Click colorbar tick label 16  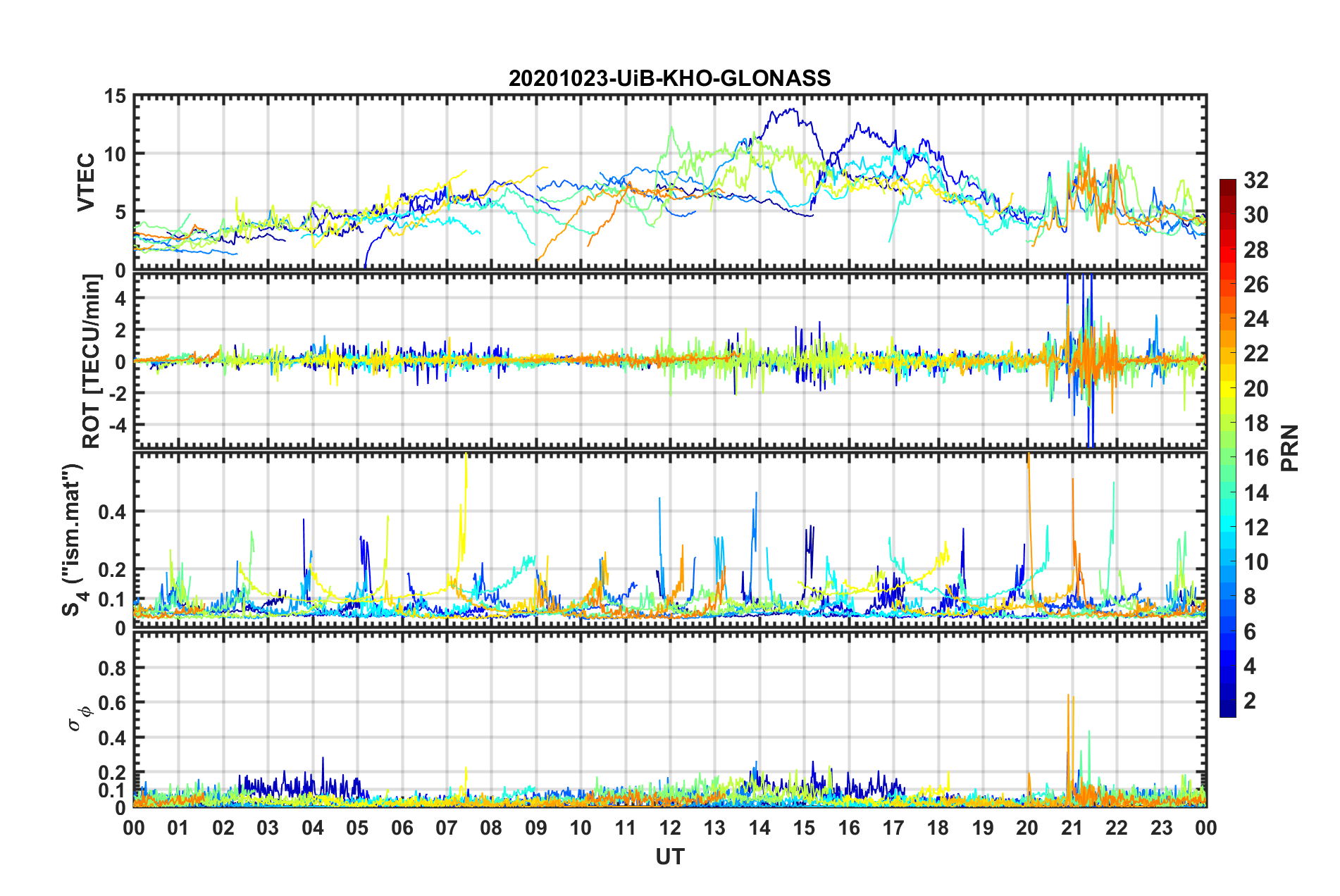(x=1255, y=458)
